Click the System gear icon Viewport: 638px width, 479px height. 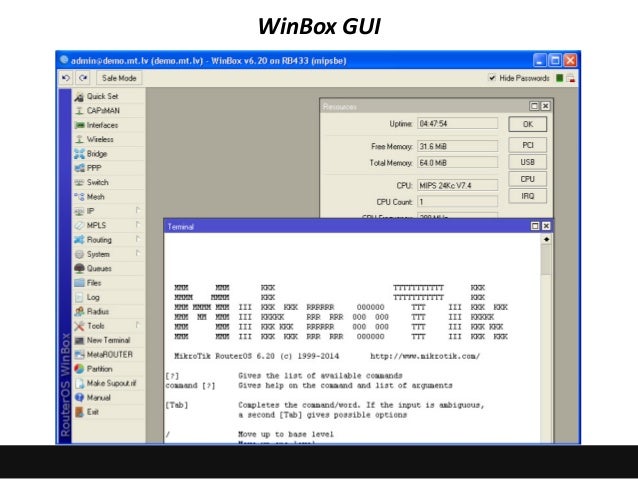coord(79,254)
